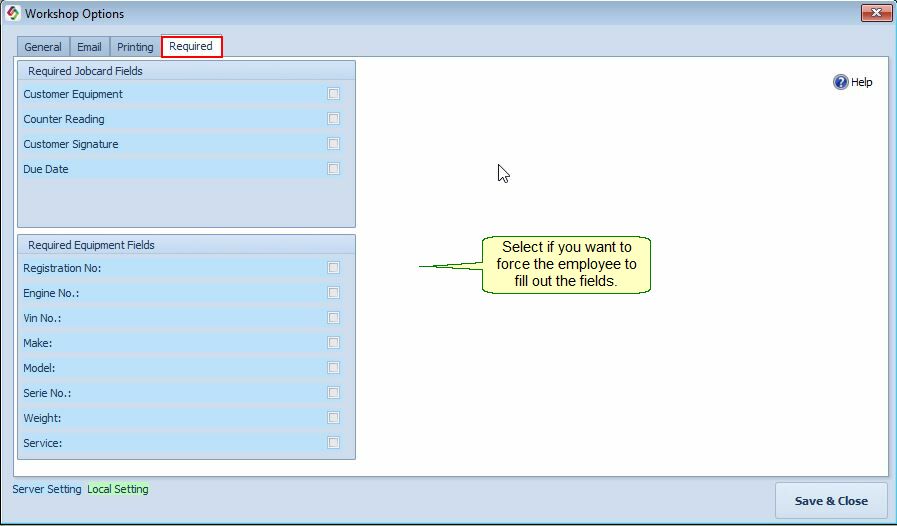Click the Workshop Options app icon
The width and height of the screenshot is (897, 526).
13,13
